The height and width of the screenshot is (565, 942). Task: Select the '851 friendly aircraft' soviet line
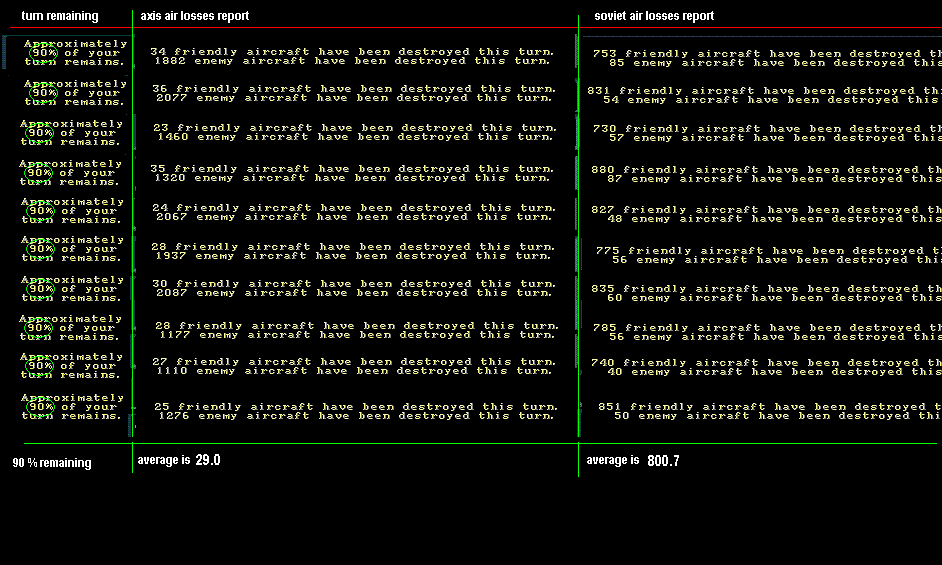pyautogui.click(x=770, y=406)
